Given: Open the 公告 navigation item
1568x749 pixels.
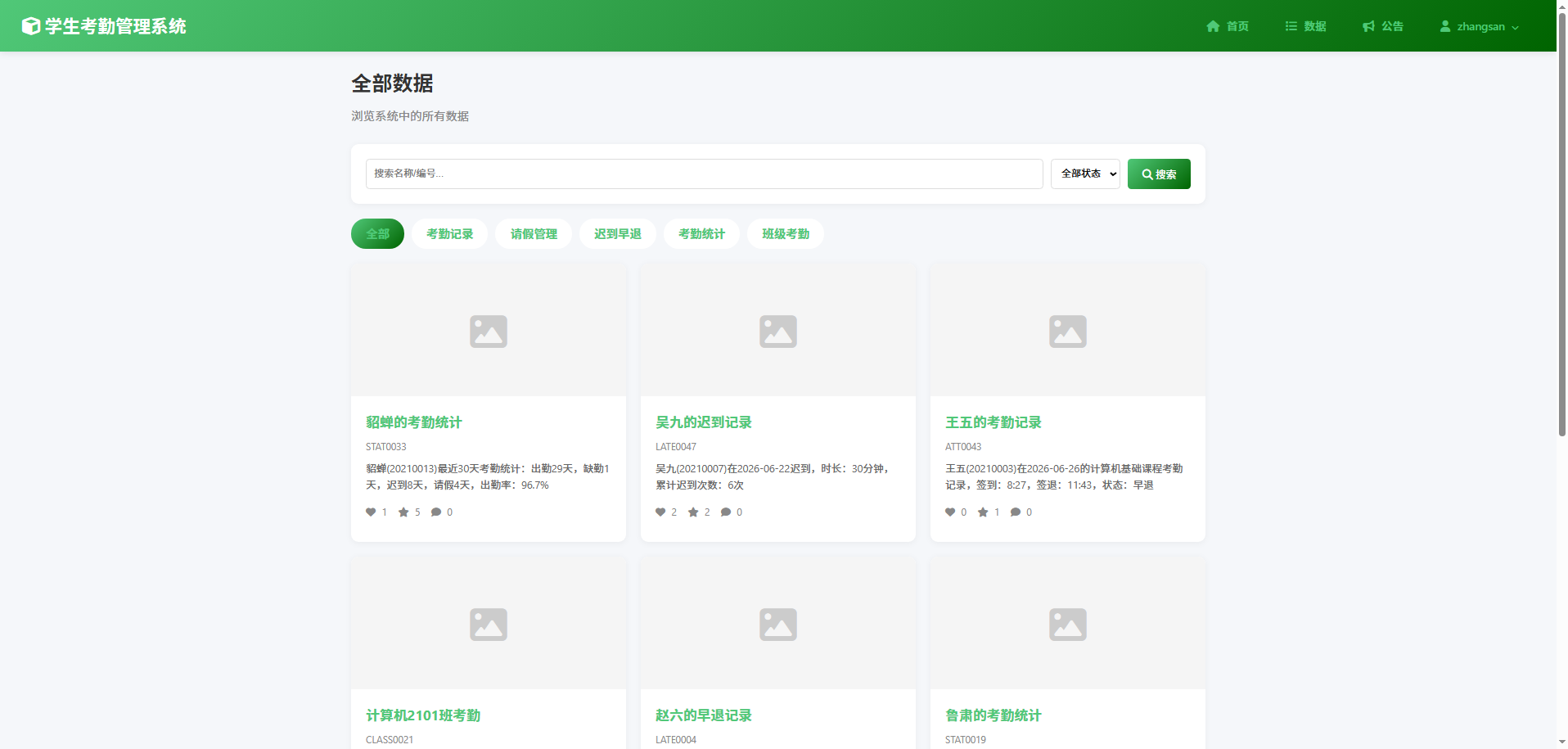Looking at the screenshot, I should coord(1383,26).
